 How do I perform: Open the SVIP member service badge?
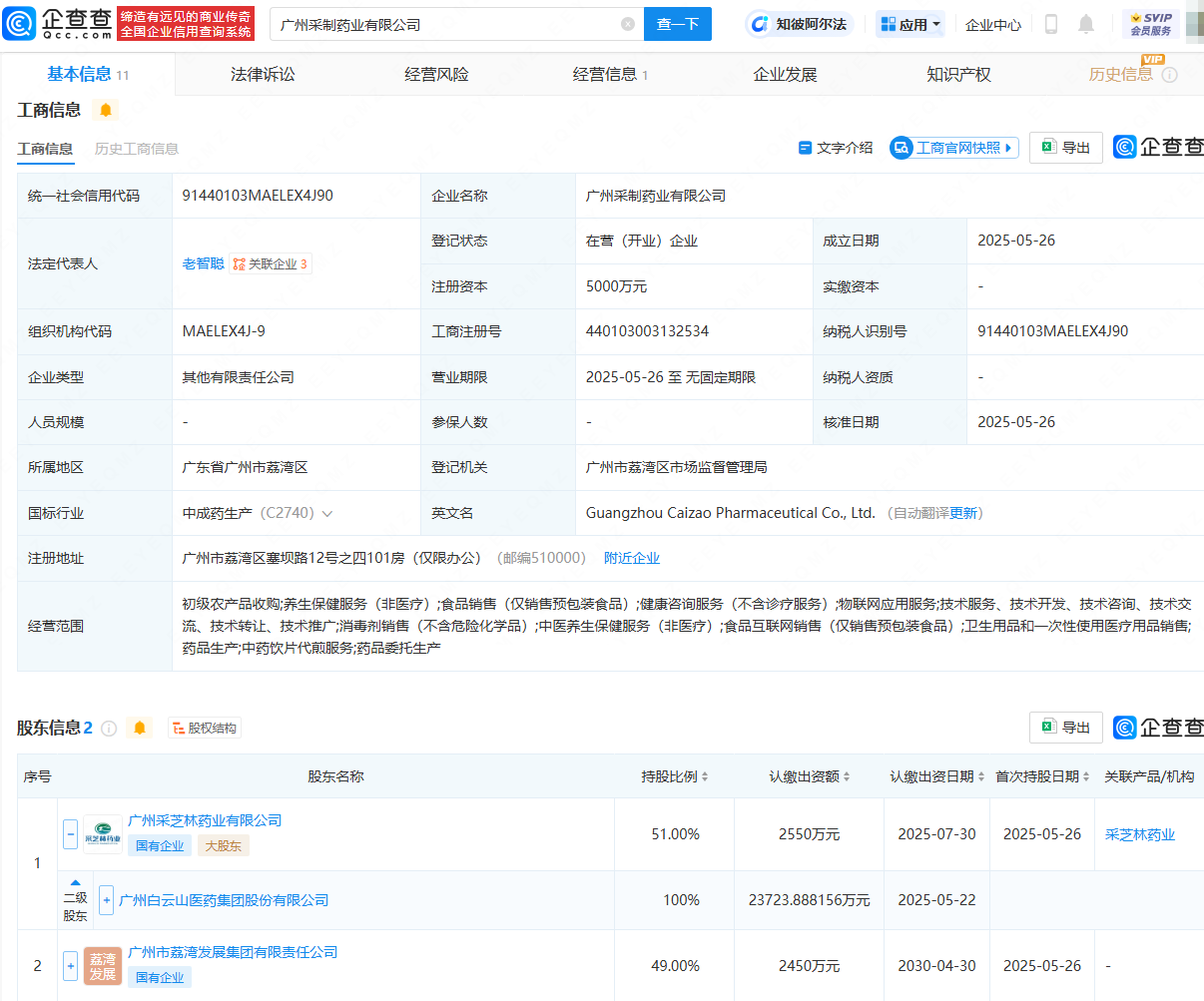click(x=1151, y=24)
